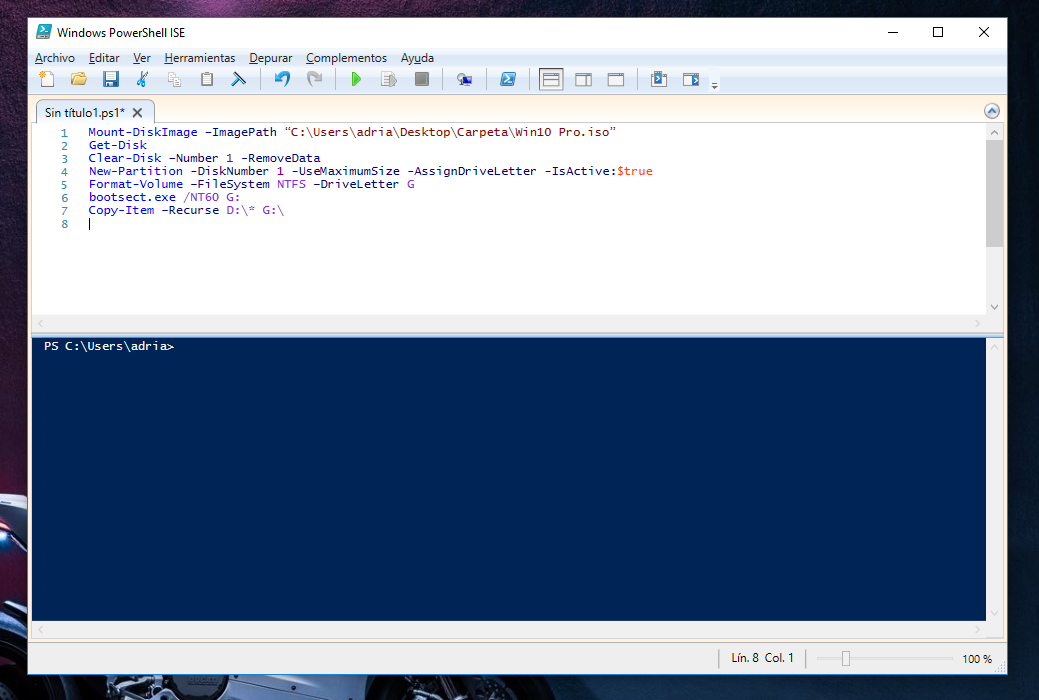This screenshot has height=700, width=1039.
Task: Open a script using the folder icon
Action: pos(79,80)
